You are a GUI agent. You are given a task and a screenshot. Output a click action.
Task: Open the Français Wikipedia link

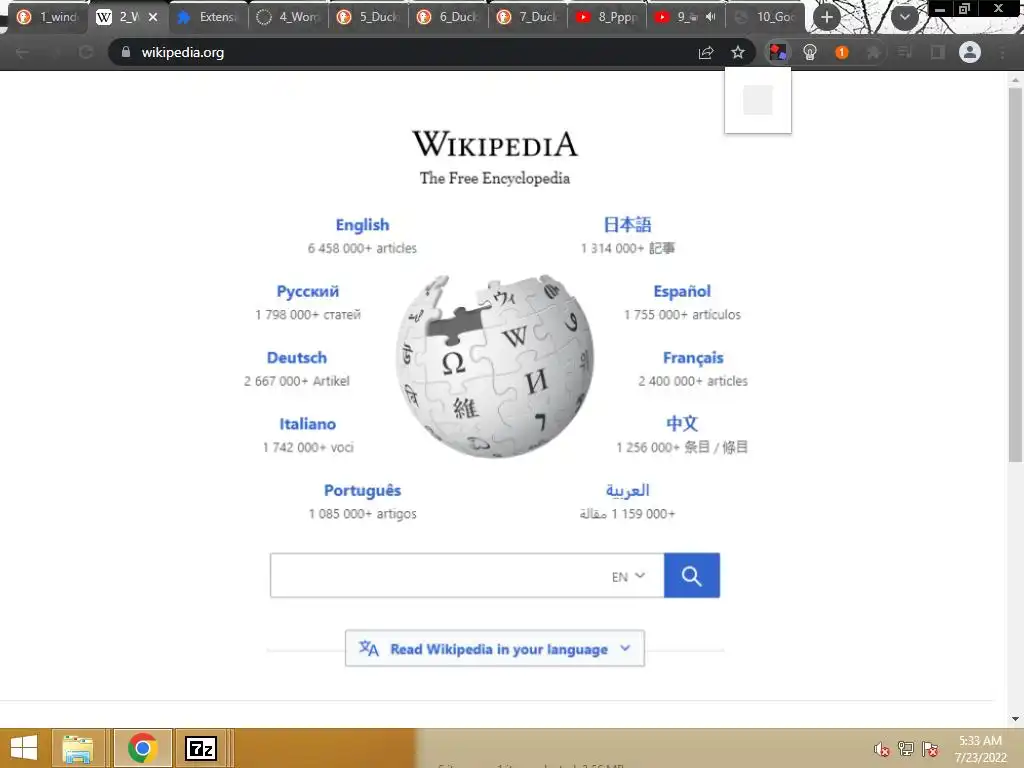point(693,358)
